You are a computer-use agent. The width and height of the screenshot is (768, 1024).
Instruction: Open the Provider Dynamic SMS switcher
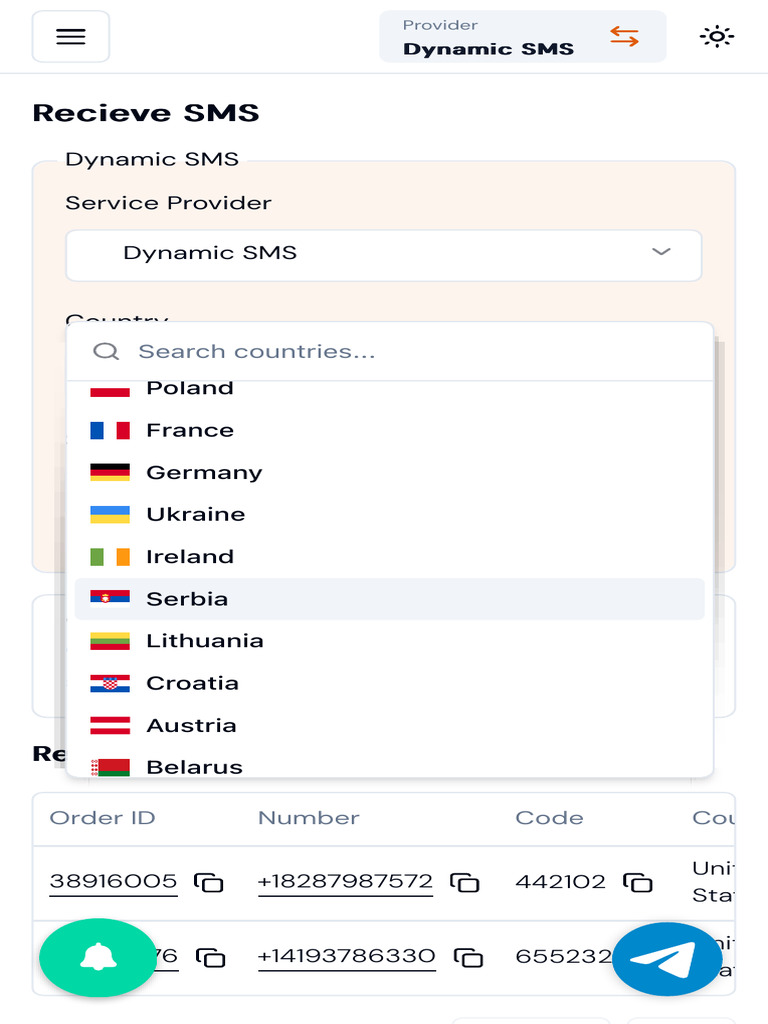point(522,37)
